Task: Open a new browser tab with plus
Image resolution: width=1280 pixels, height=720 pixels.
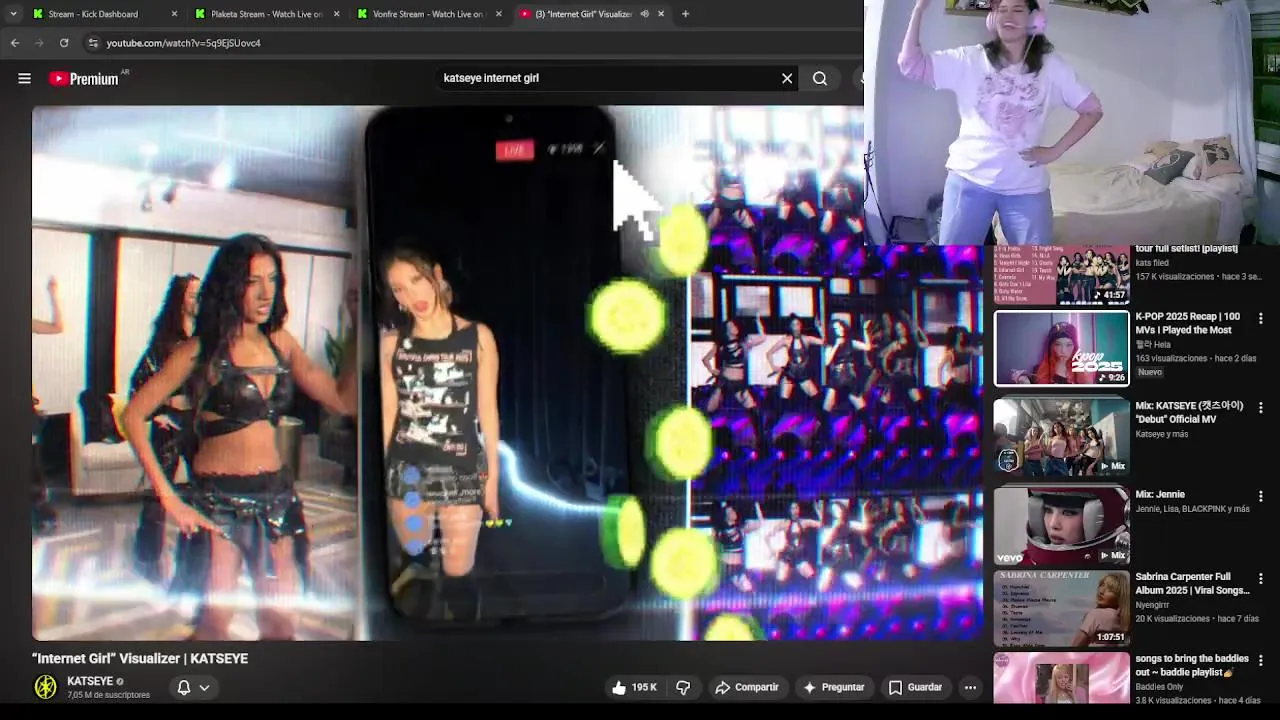Action: 685,14
